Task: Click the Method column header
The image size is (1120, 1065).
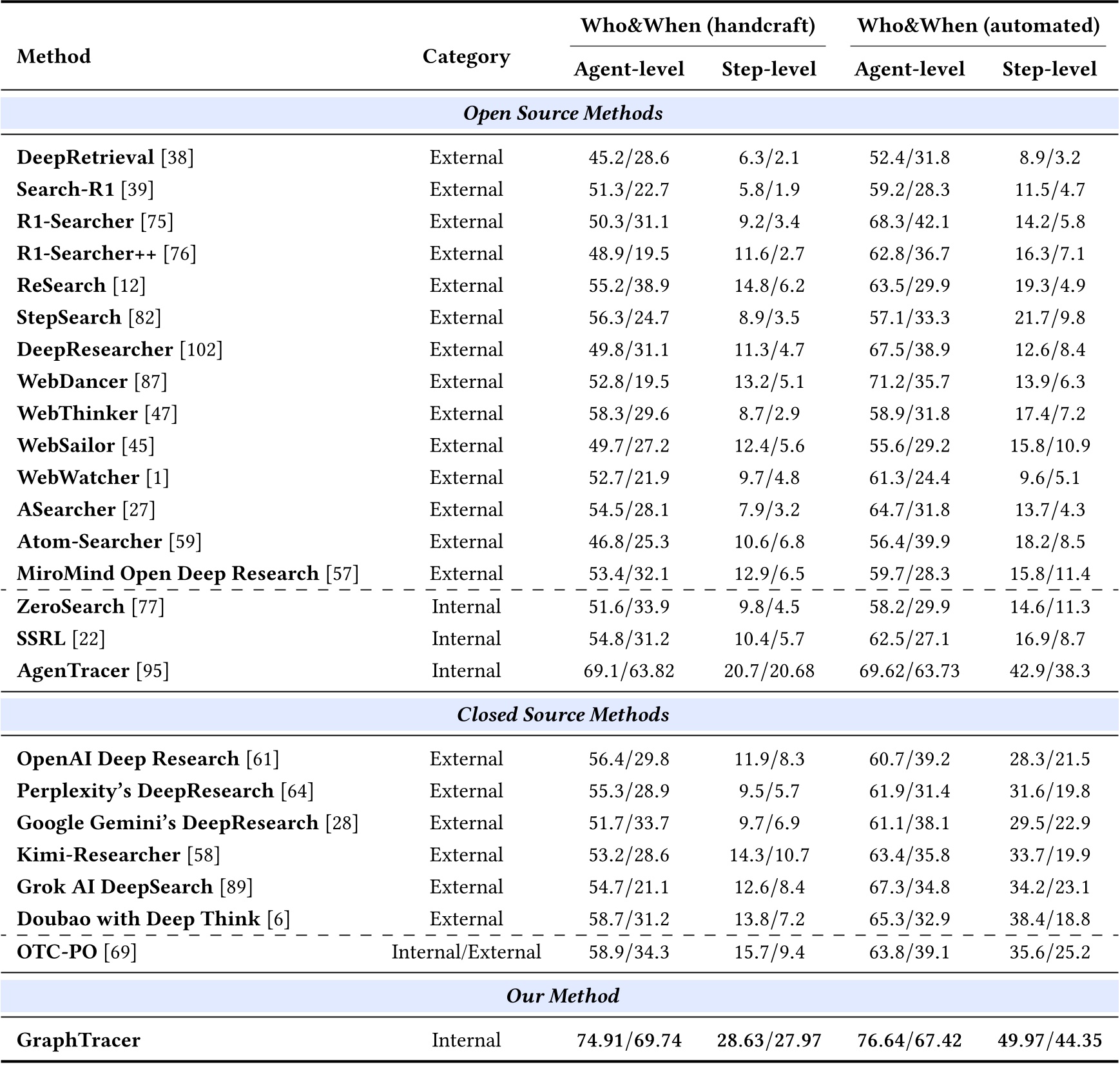Action: coord(53,57)
